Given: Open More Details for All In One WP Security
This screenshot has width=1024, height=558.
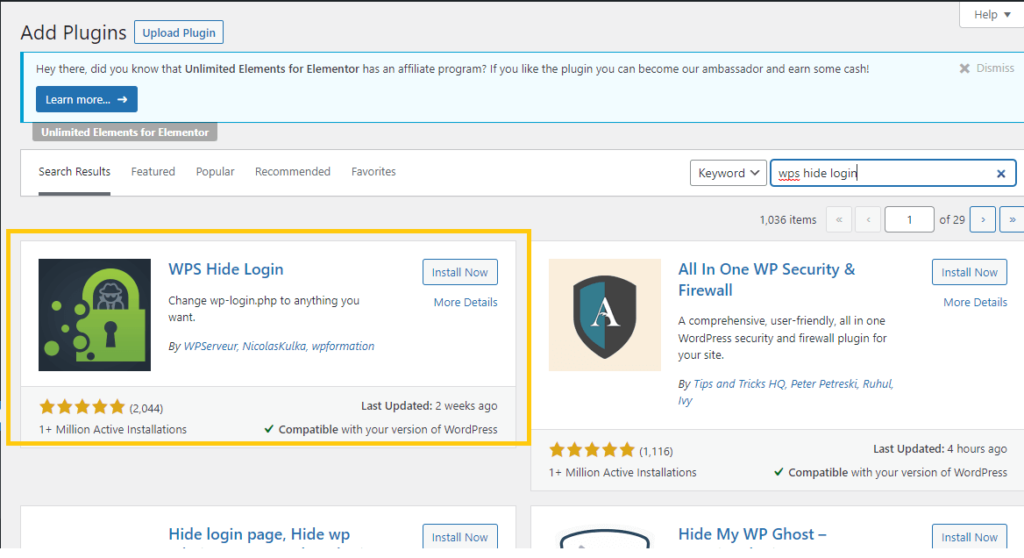Looking at the screenshot, I should (975, 303).
